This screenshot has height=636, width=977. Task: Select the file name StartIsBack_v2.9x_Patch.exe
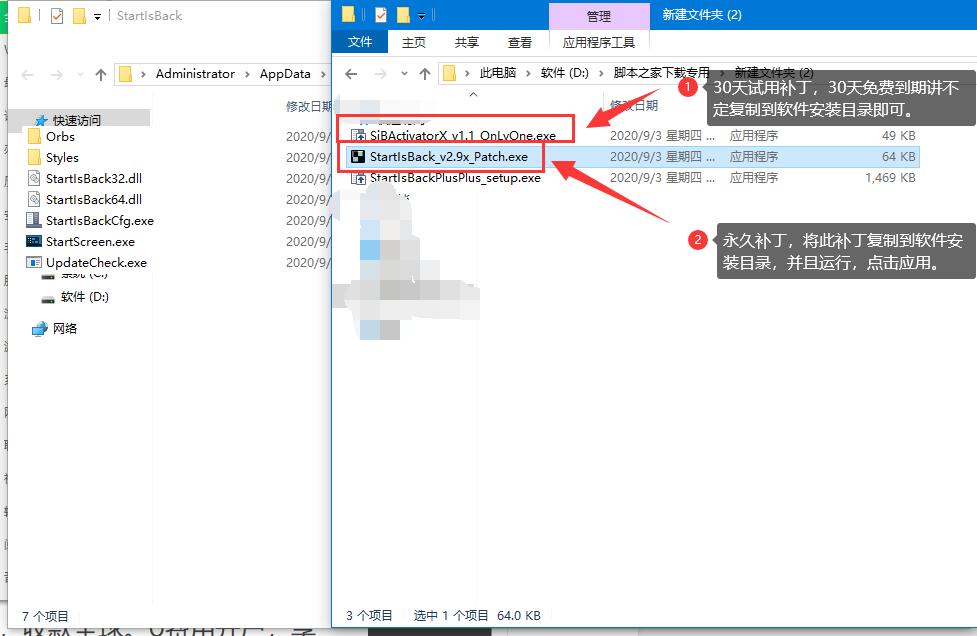click(x=449, y=156)
